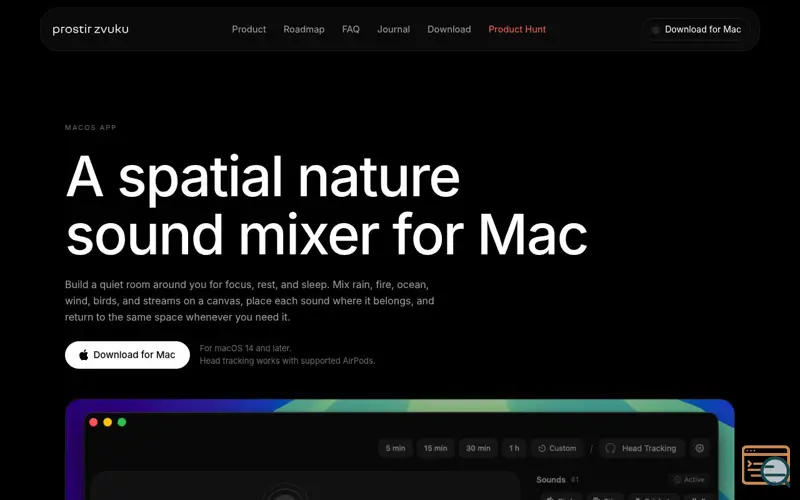Toggle Head Tracking with headphones icon

641,448
